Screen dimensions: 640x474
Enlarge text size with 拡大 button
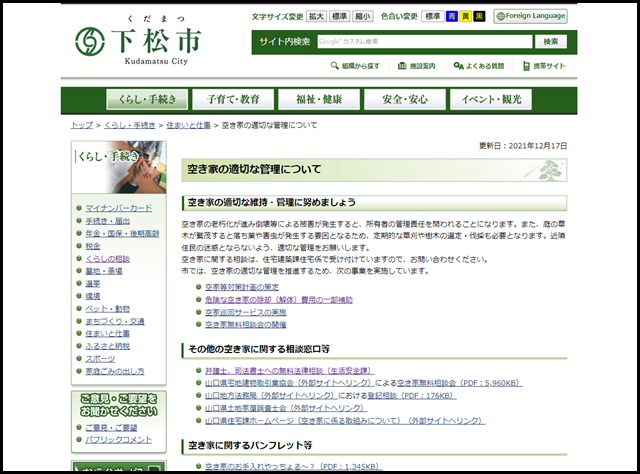(315, 17)
